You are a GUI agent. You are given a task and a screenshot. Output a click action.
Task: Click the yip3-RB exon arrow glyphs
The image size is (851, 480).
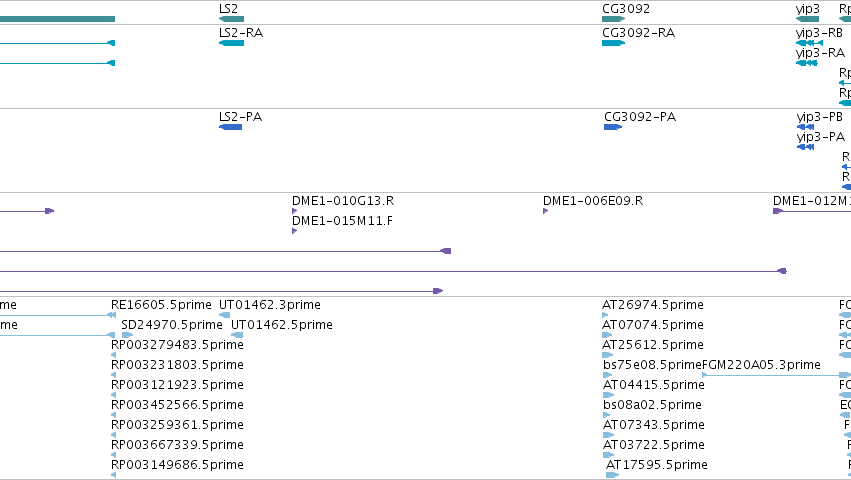[809, 43]
